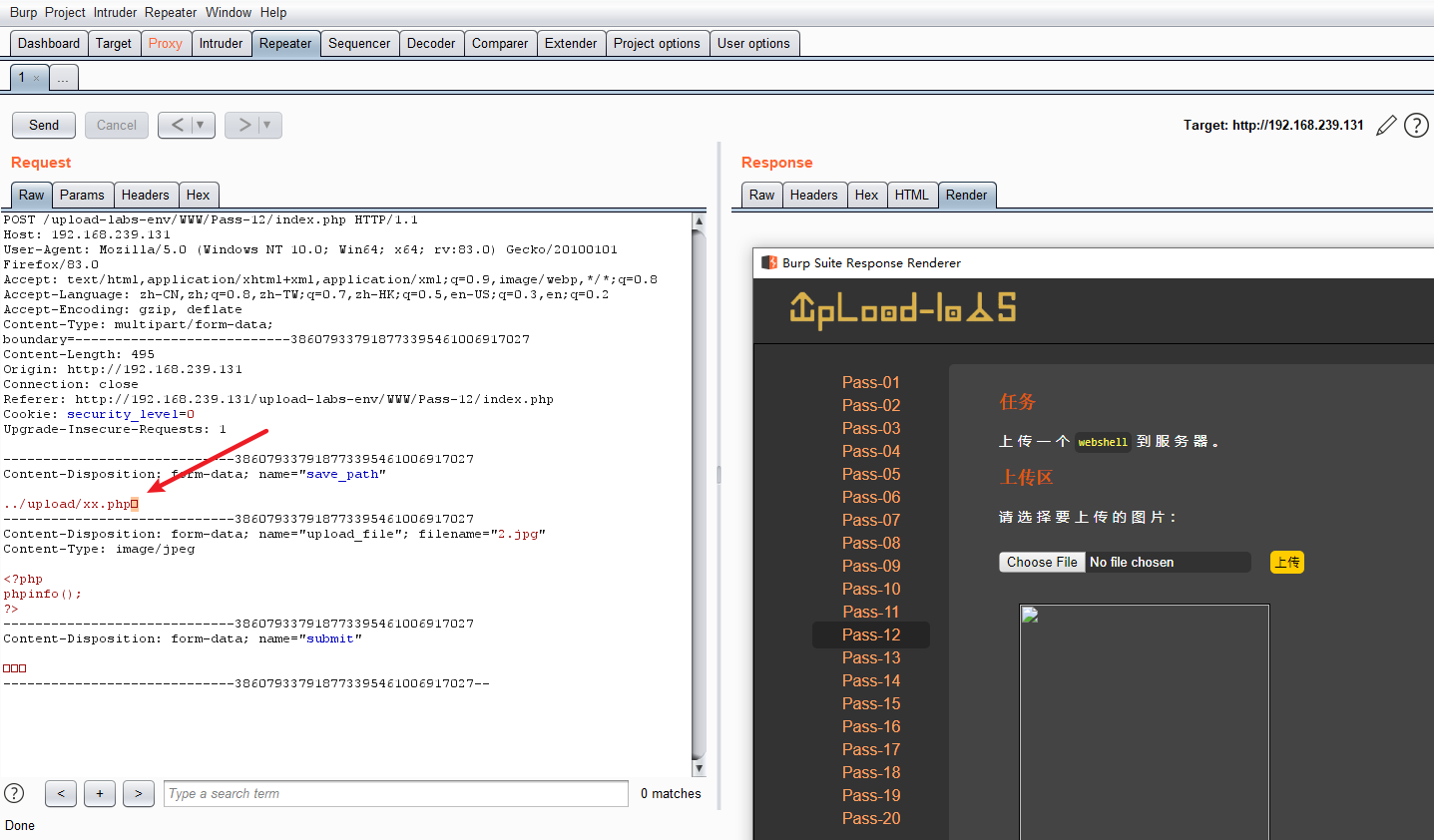Switch to the Target tab
This screenshot has width=1434, height=840.
pos(114,43)
